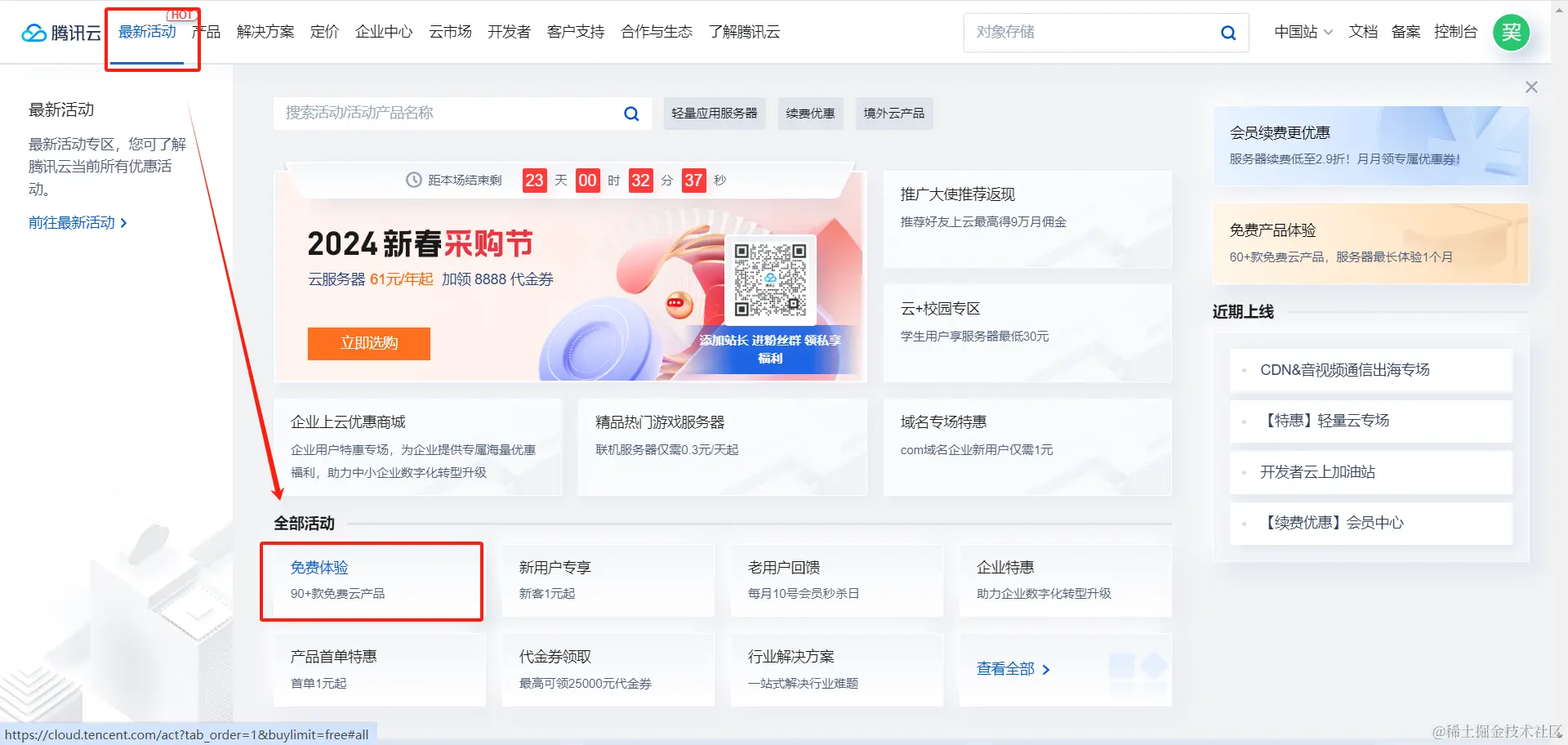The image size is (1568, 745).
Task: Click the 2024新春采购节 banner title
Action: tap(420, 243)
